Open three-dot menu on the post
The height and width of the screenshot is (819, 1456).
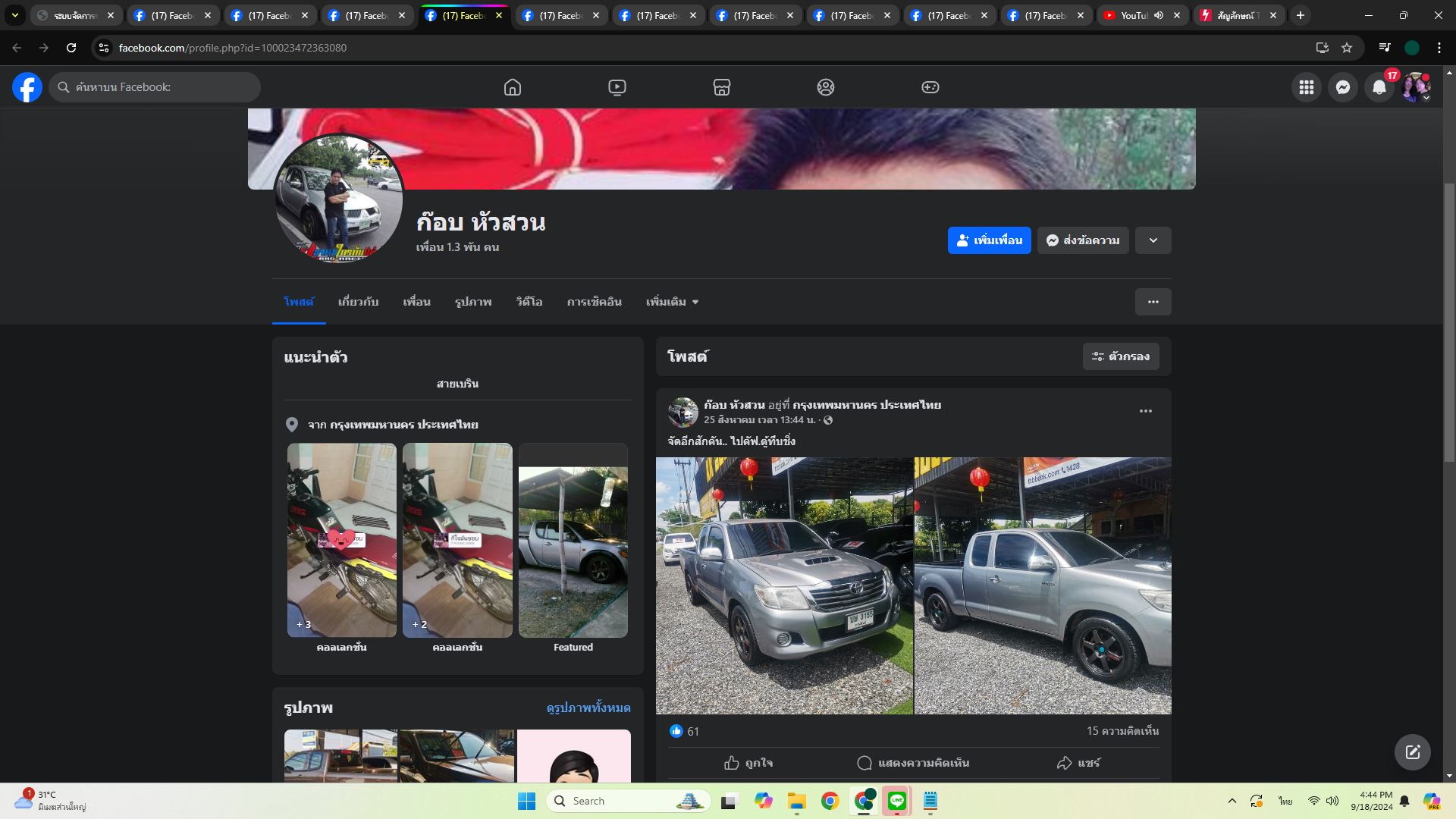(x=1145, y=411)
